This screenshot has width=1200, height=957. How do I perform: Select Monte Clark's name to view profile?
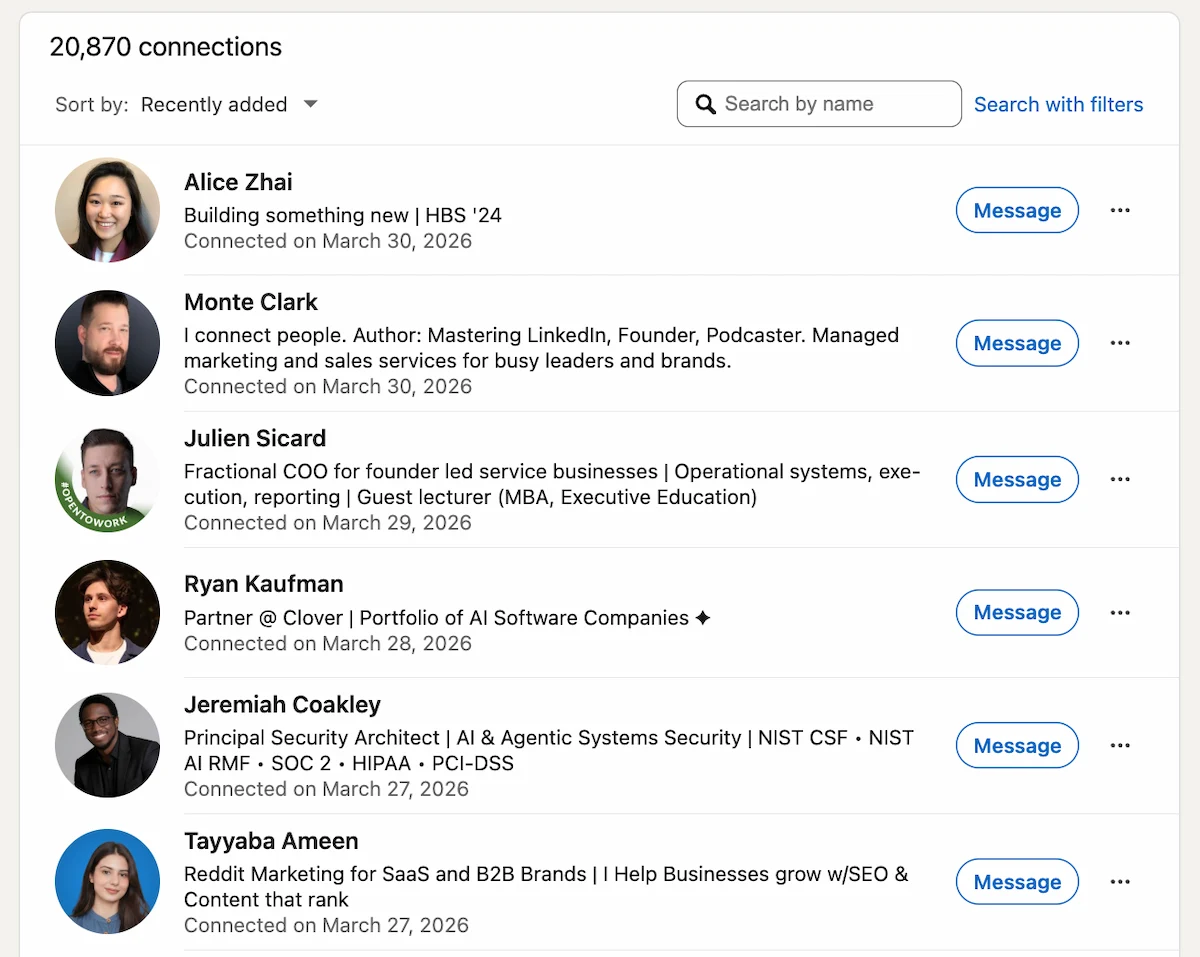[x=250, y=302]
